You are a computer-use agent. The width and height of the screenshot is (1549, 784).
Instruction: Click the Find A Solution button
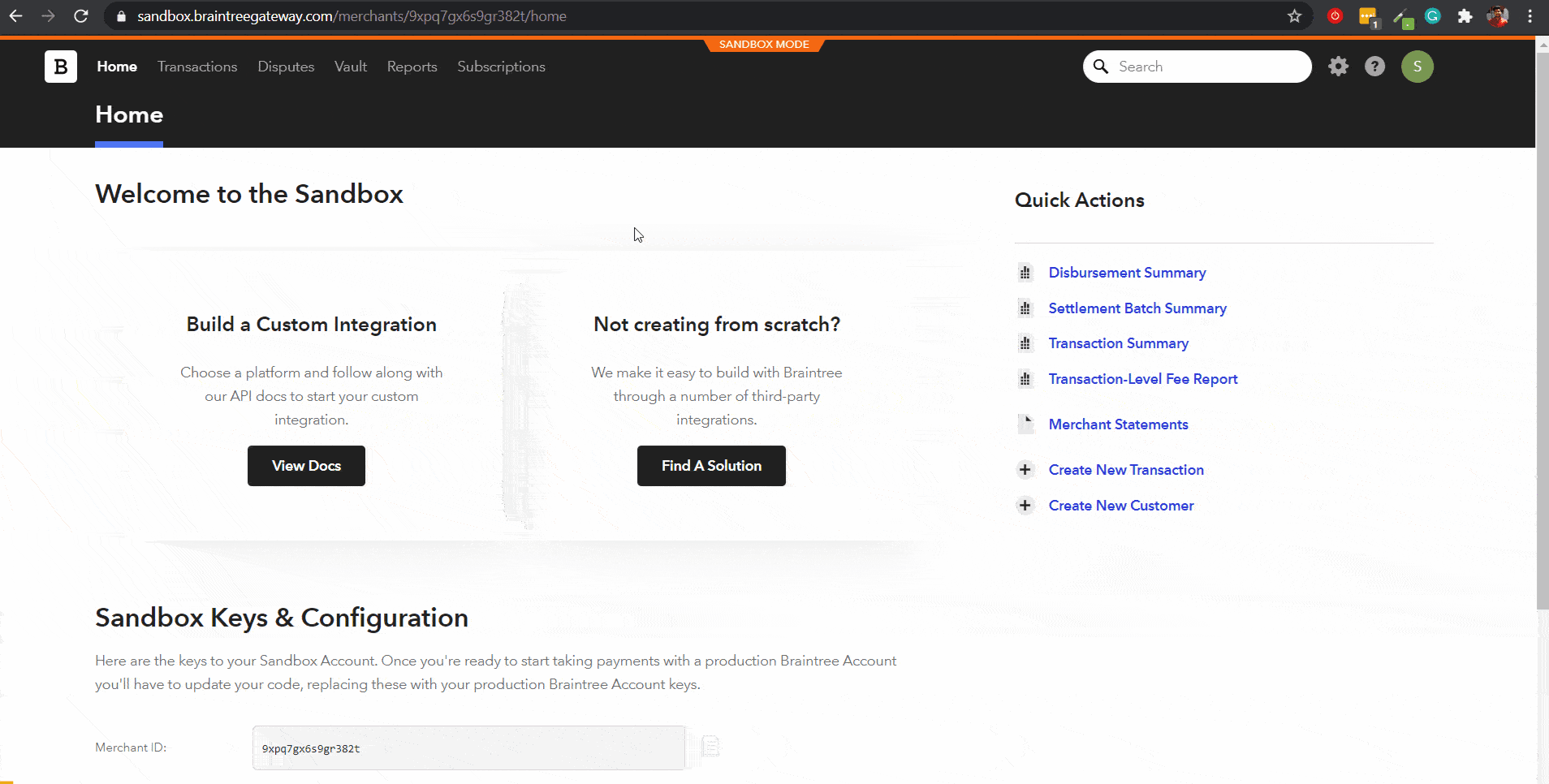point(711,466)
